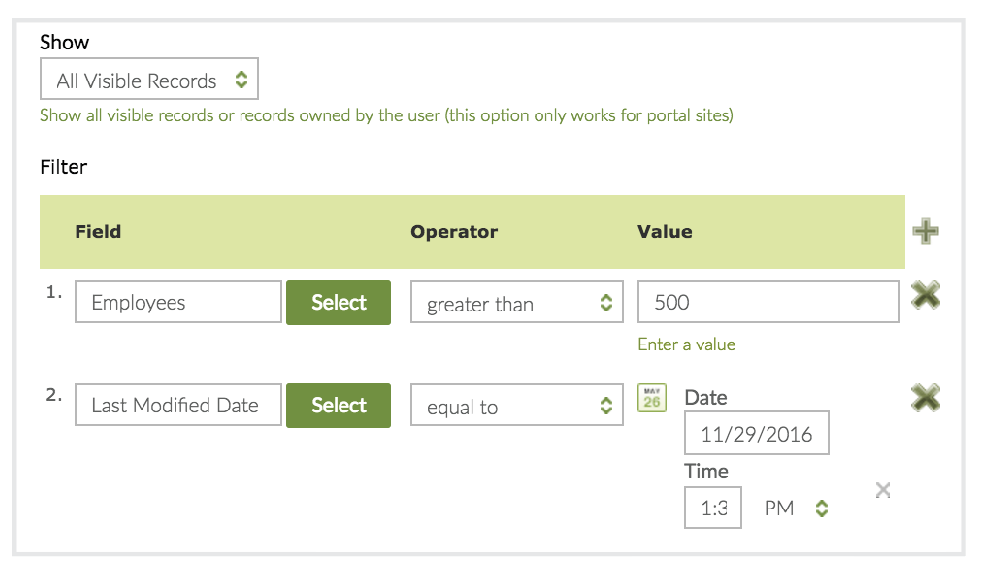Open the Show records dropdown
The height and width of the screenshot is (570, 982).
click(x=149, y=80)
